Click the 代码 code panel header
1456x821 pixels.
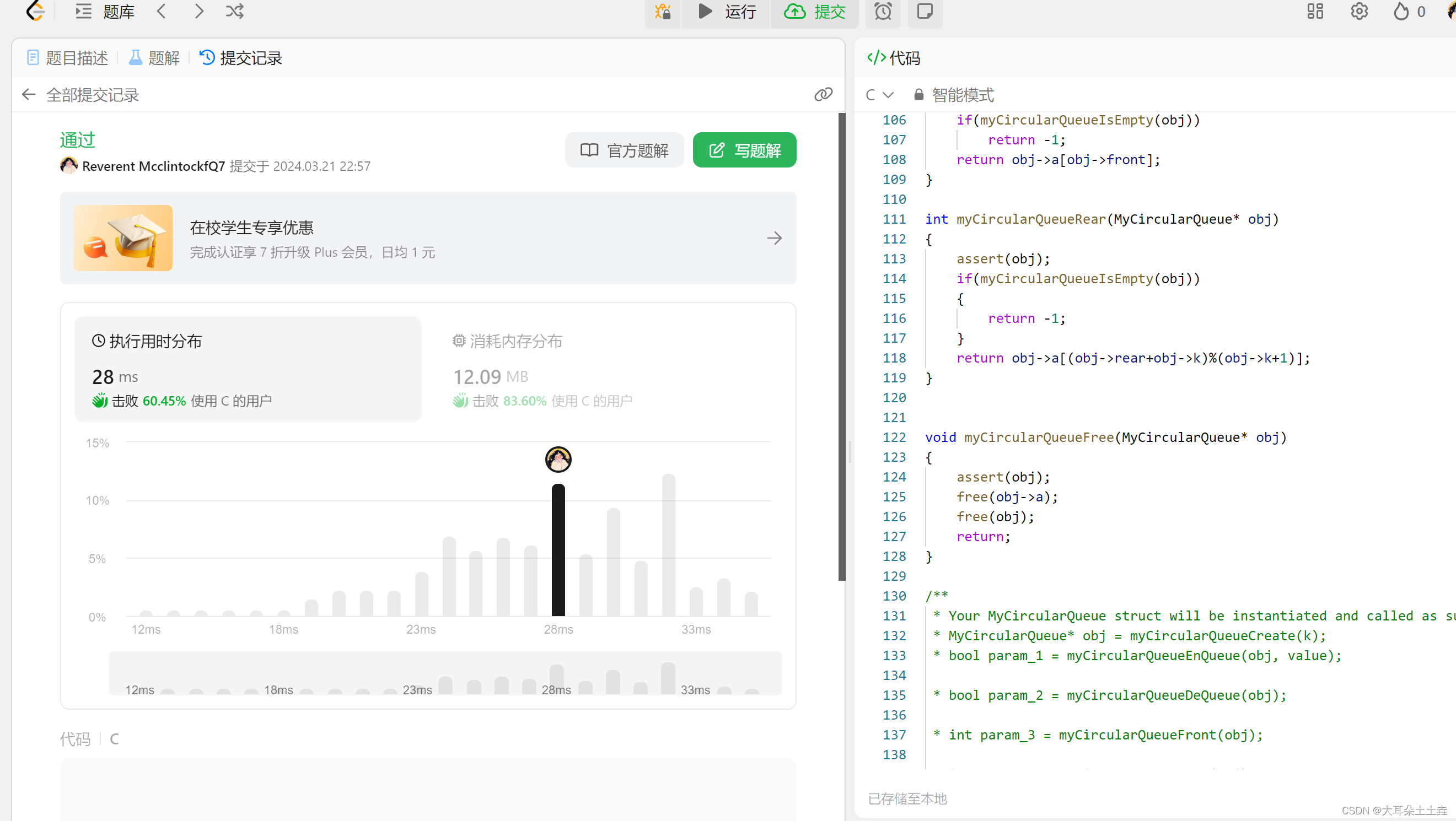point(894,58)
